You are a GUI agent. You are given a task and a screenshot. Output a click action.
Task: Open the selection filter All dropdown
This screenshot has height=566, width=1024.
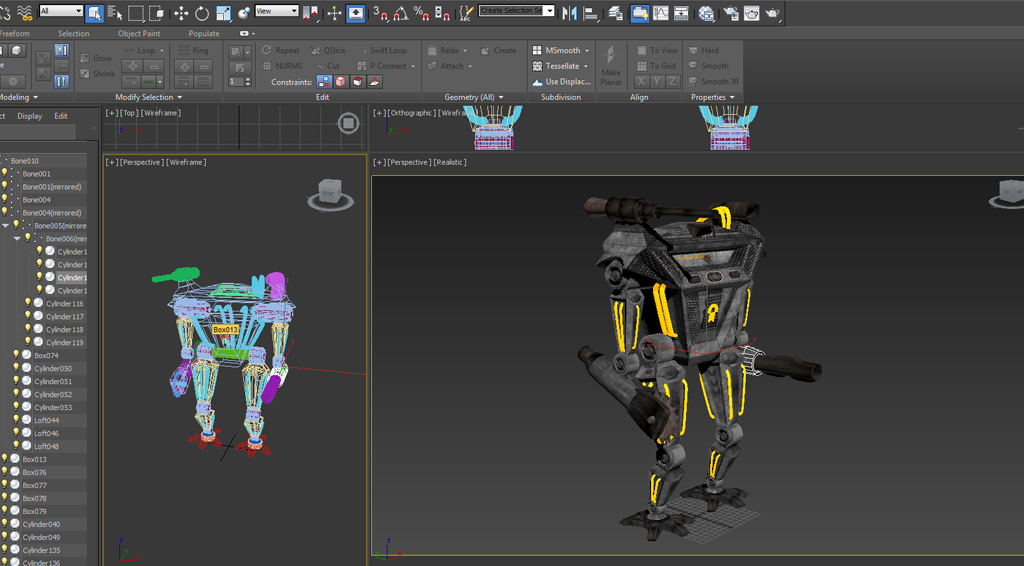click(61, 11)
